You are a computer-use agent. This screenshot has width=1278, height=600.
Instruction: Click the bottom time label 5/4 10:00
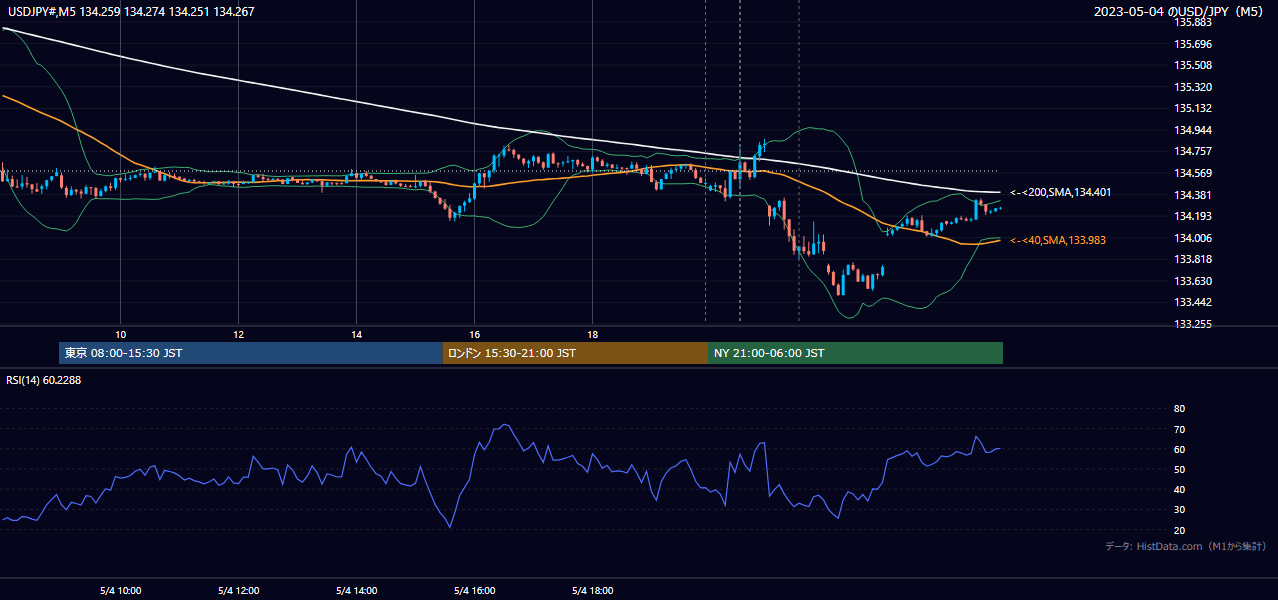[120, 590]
